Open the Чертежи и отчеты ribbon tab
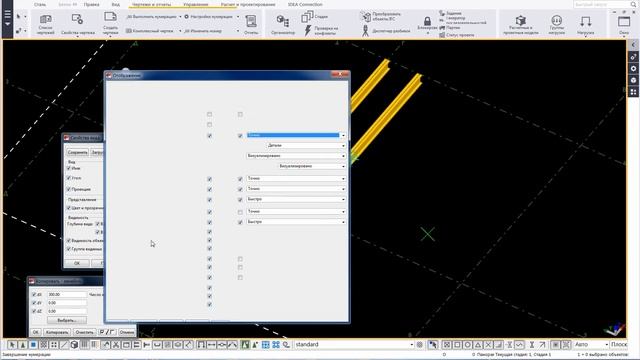 coord(151,4)
